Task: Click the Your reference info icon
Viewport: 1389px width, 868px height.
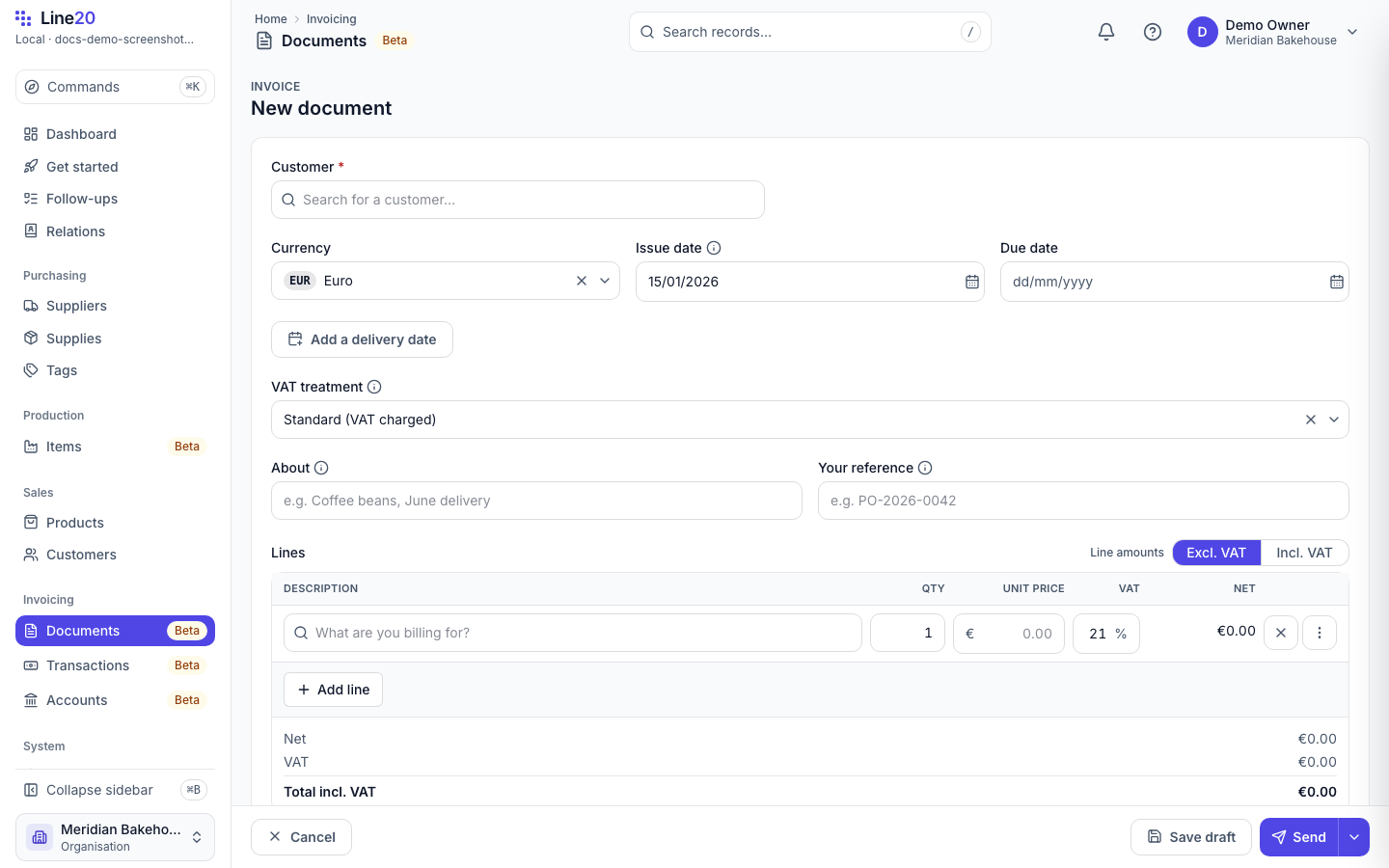Action: [925, 468]
